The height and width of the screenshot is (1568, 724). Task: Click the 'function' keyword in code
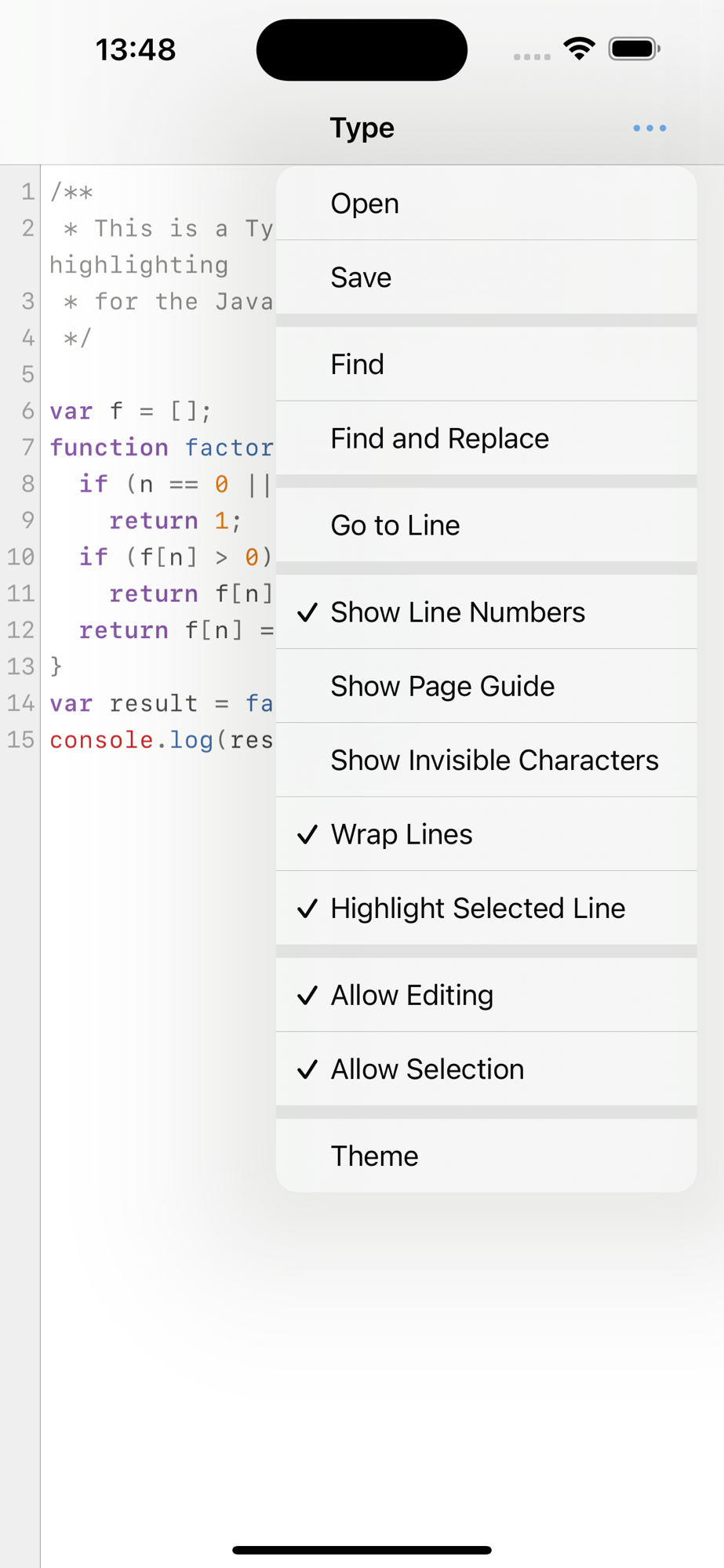coord(109,448)
